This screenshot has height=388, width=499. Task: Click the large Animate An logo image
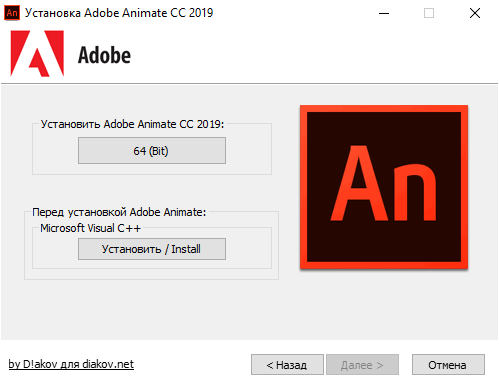[384, 187]
